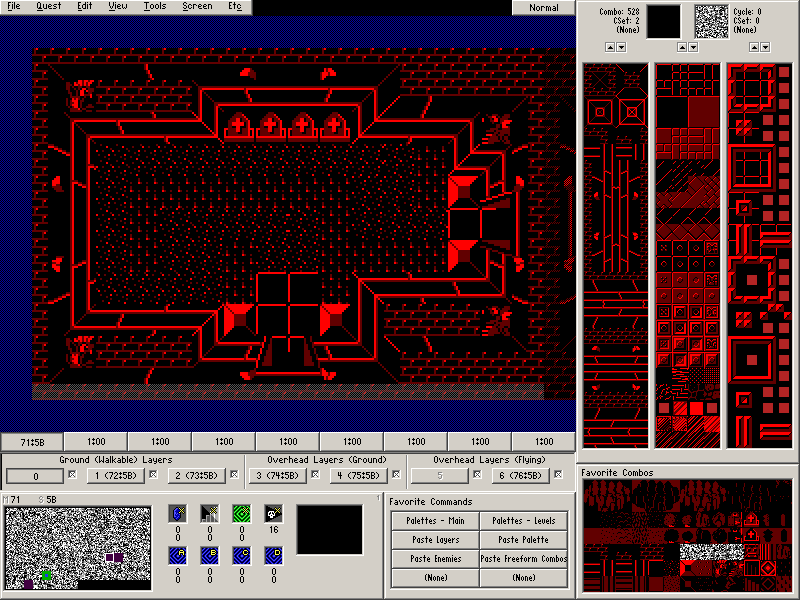Select the blue warp return D icon
The width and height of the screenshot is (800, 600).
coord(274,556)
